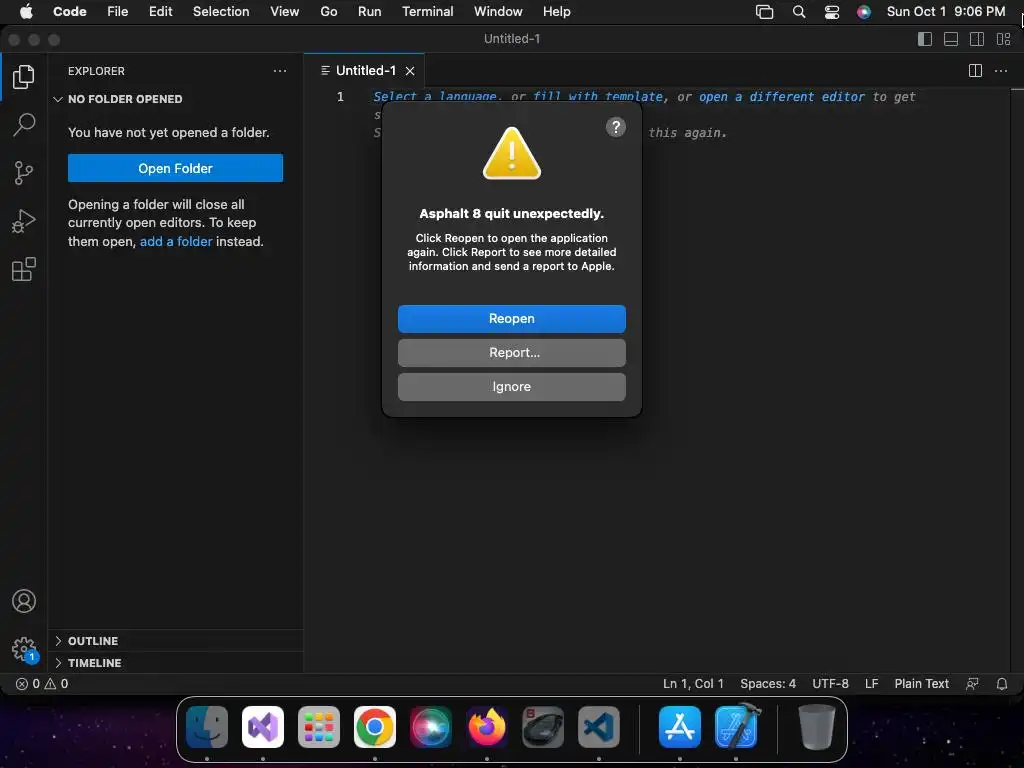Screen dimensions: 1024x768
Task: Open Control Center in menu bar
Action: click(x=832, y=12)
